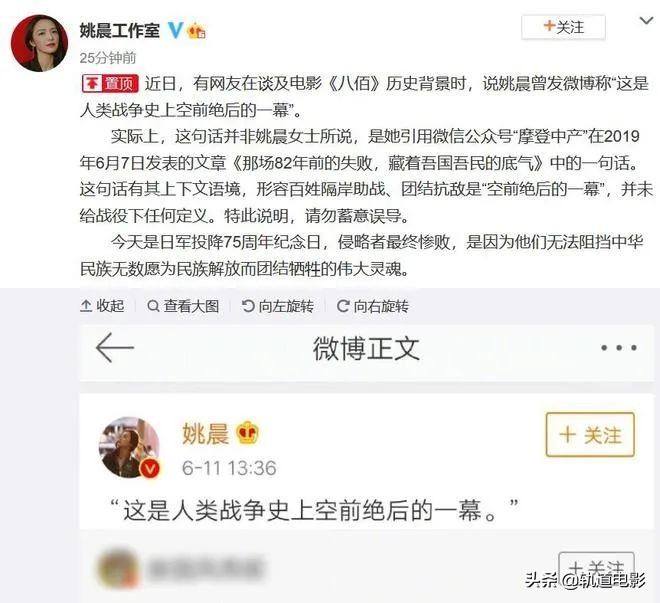Open 查看大图 to view large image
The image size is (660, 603).
click(x=183, y=306)
